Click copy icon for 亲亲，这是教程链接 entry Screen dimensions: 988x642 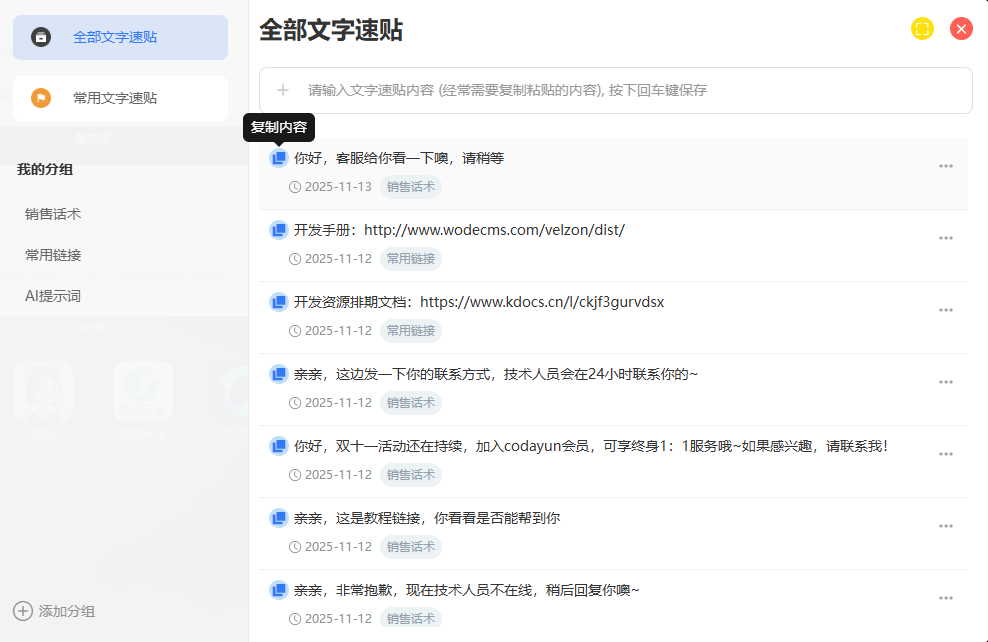[279, 518]
